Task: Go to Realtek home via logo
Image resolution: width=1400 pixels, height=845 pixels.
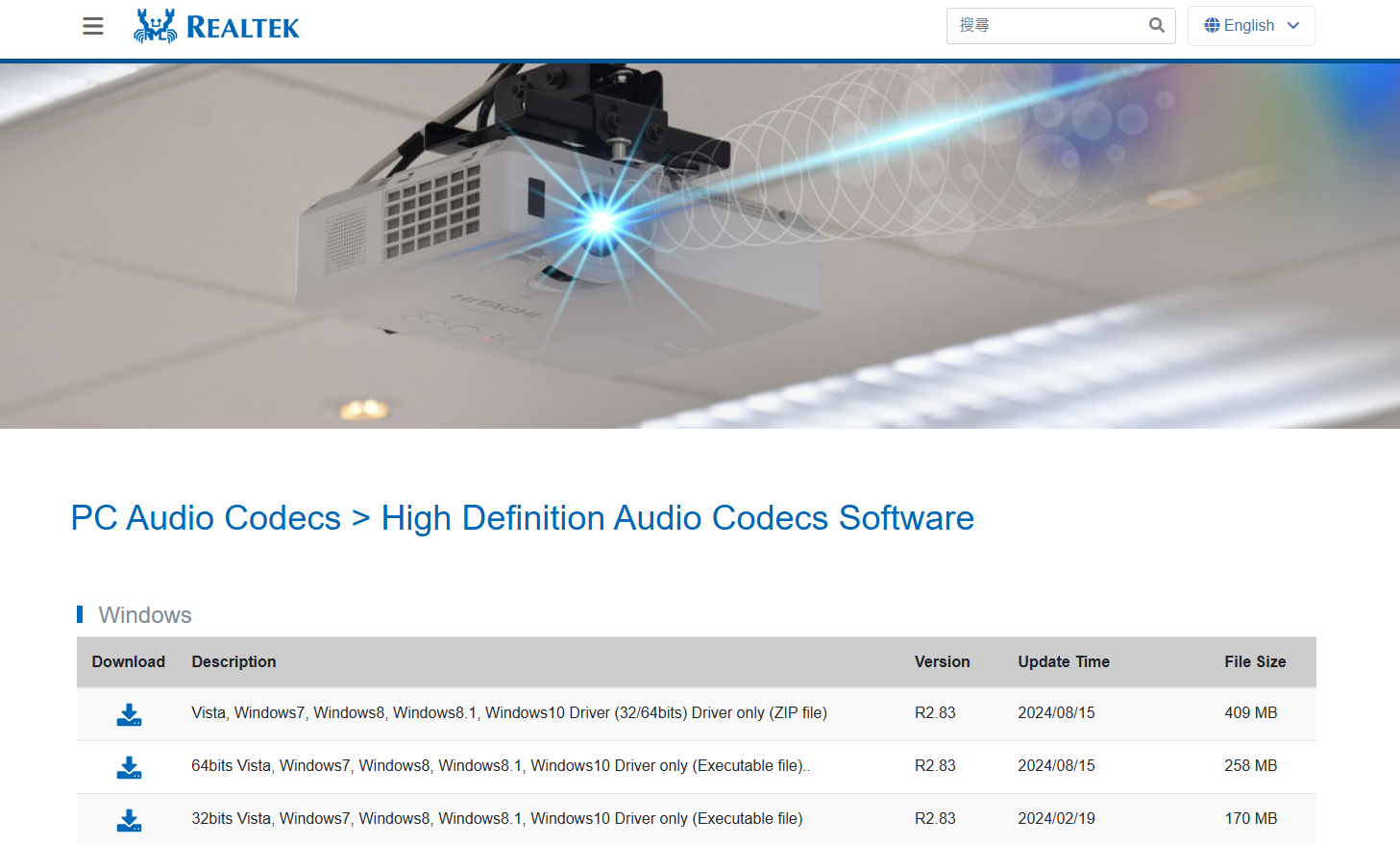Action: [216, 26]
